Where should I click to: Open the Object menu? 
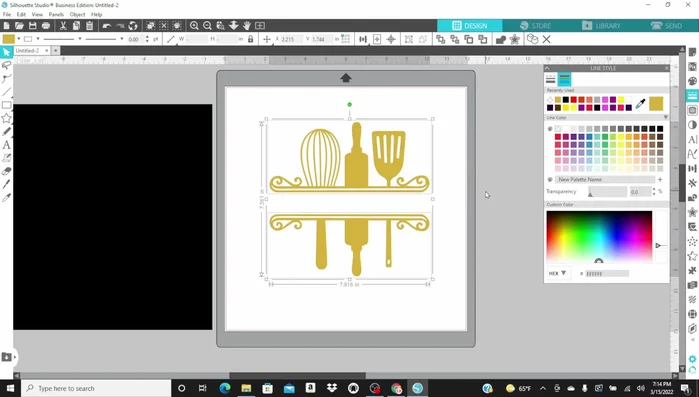pyautogui.click(x=78, y=15)
